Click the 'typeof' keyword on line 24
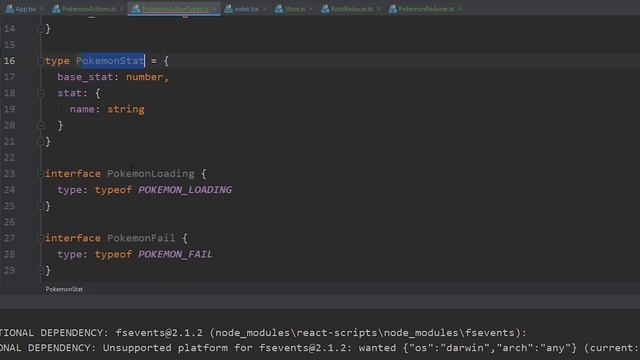Viewport: 640px width, 360px height. click(113, 190)
